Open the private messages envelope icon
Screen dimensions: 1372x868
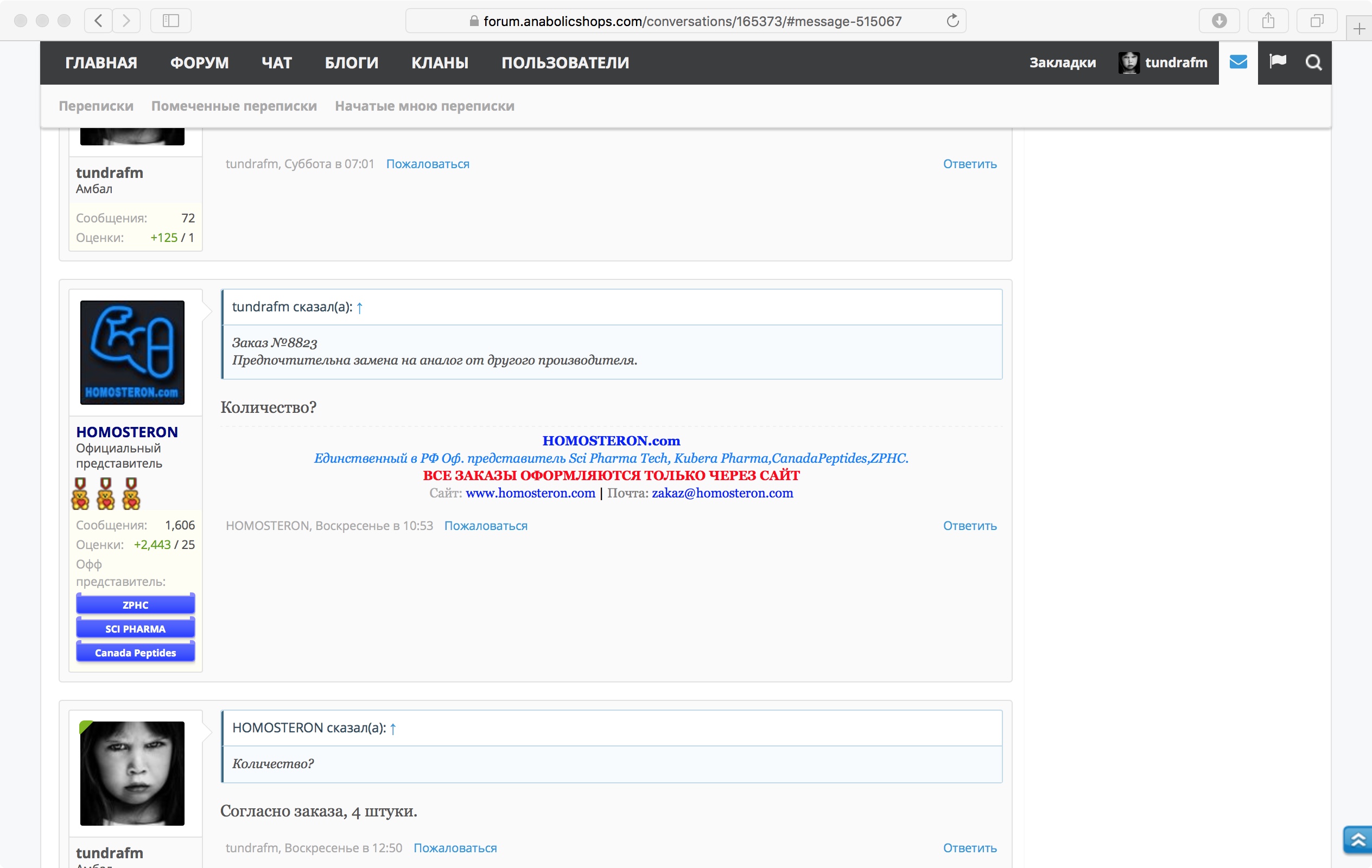click(x=1237, y=62)
